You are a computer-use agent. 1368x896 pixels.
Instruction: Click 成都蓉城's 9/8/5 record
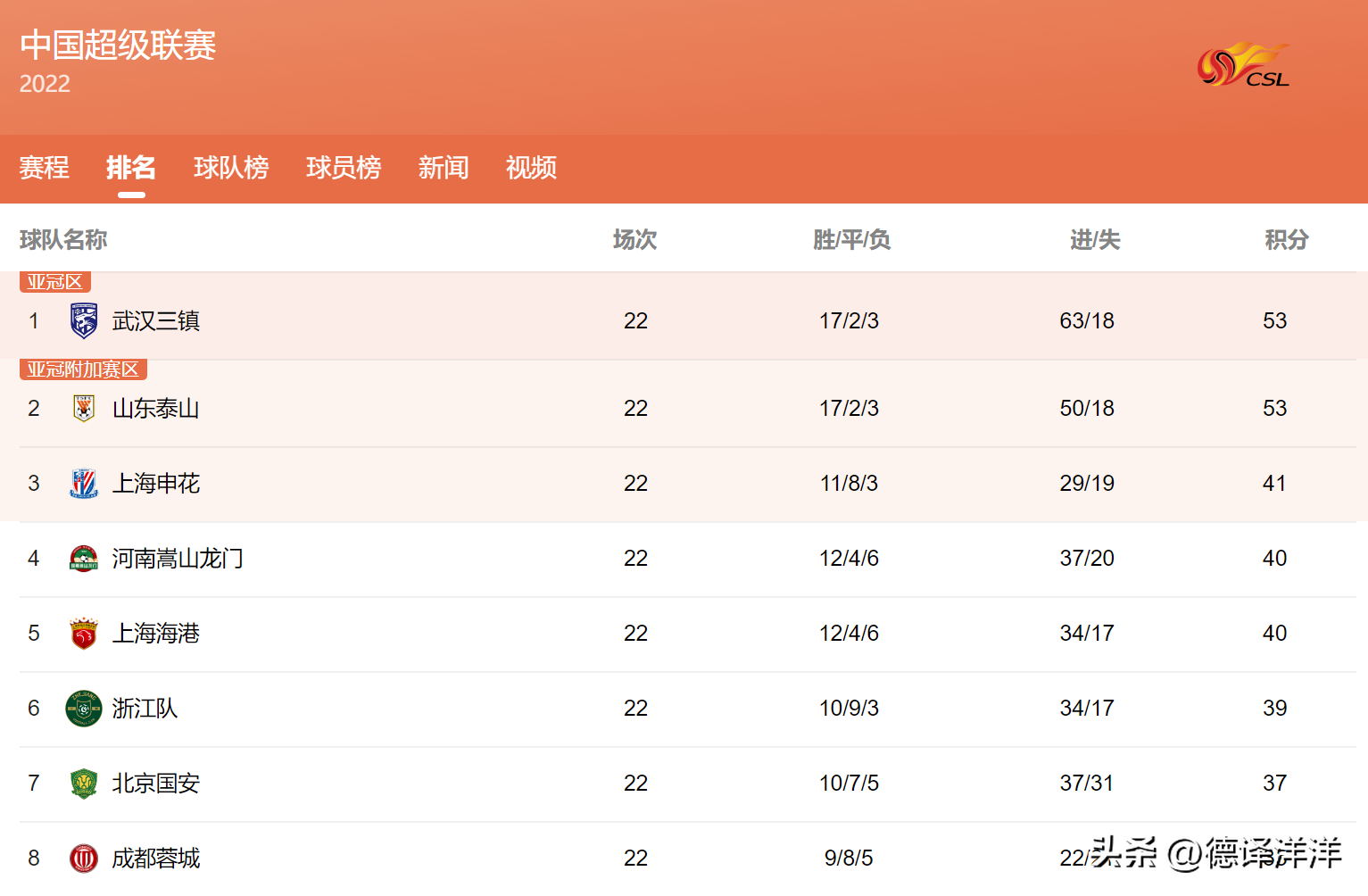(x=850, y=858)
